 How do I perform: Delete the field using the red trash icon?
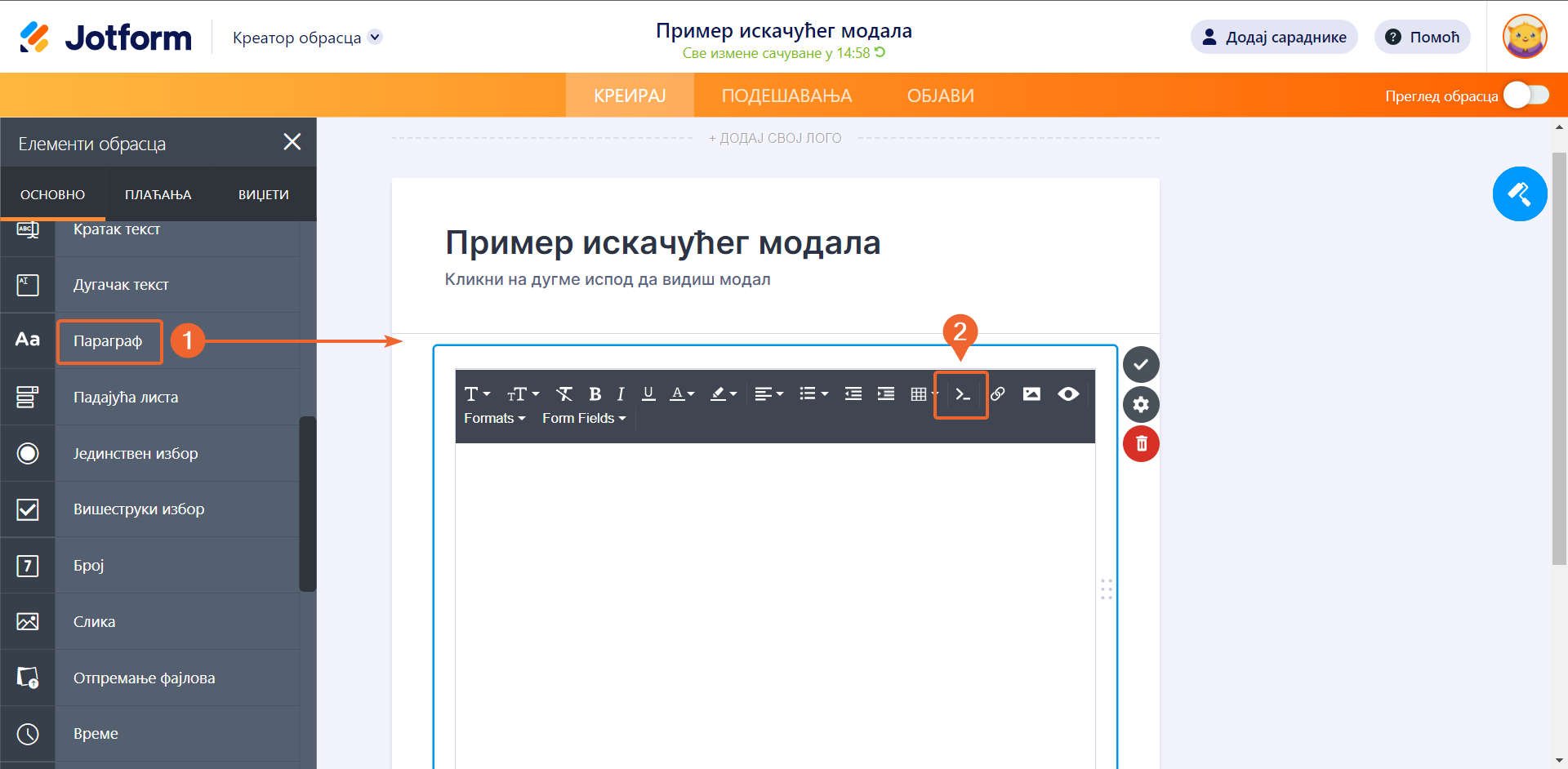pyautogui.click(x=1141, y=444)
